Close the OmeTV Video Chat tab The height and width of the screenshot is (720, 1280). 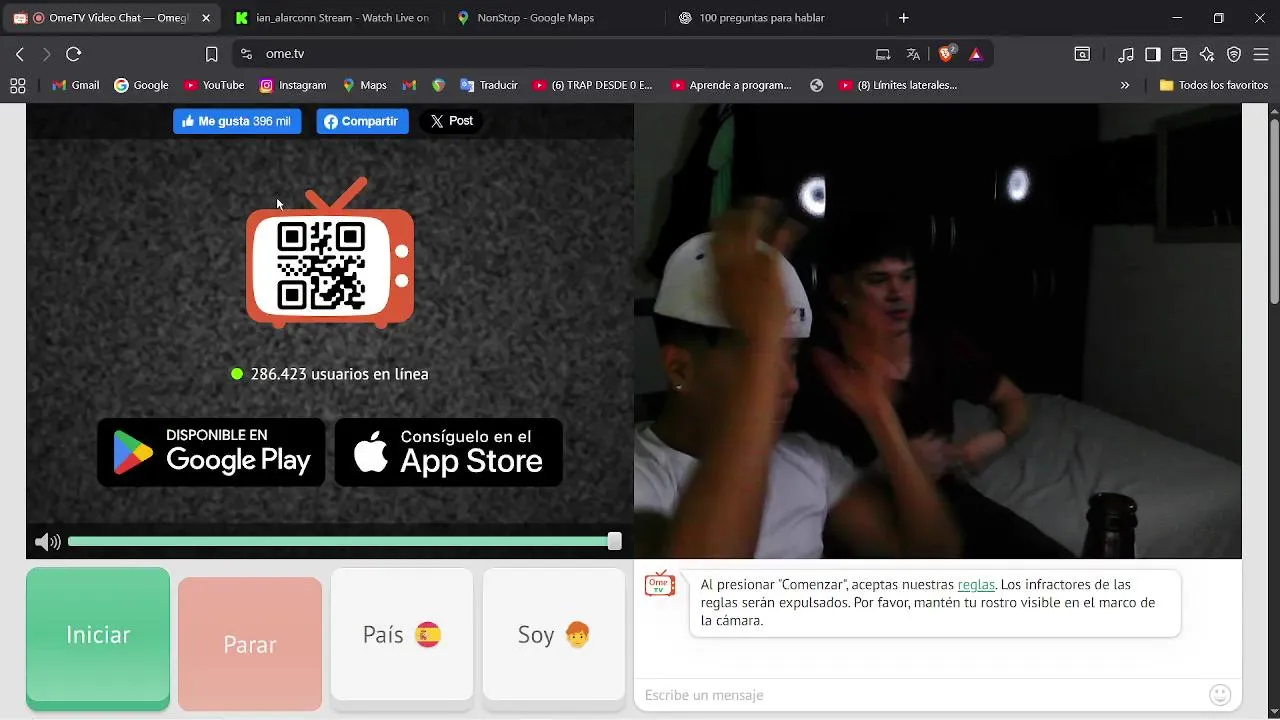click(x=206, y=18)
